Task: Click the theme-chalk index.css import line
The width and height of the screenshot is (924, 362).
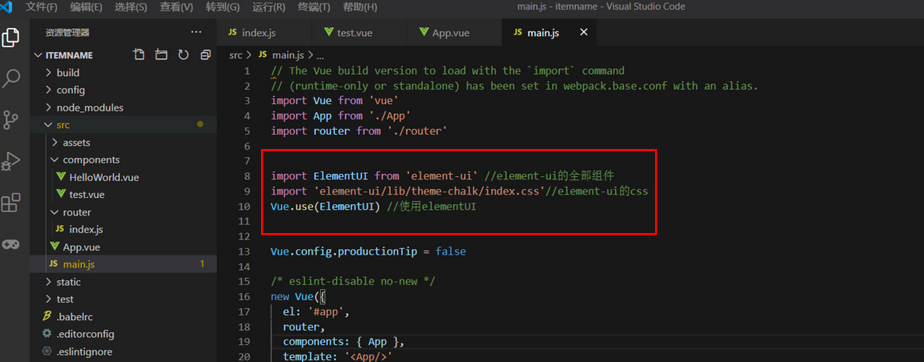Action: (x=459, y=192)
